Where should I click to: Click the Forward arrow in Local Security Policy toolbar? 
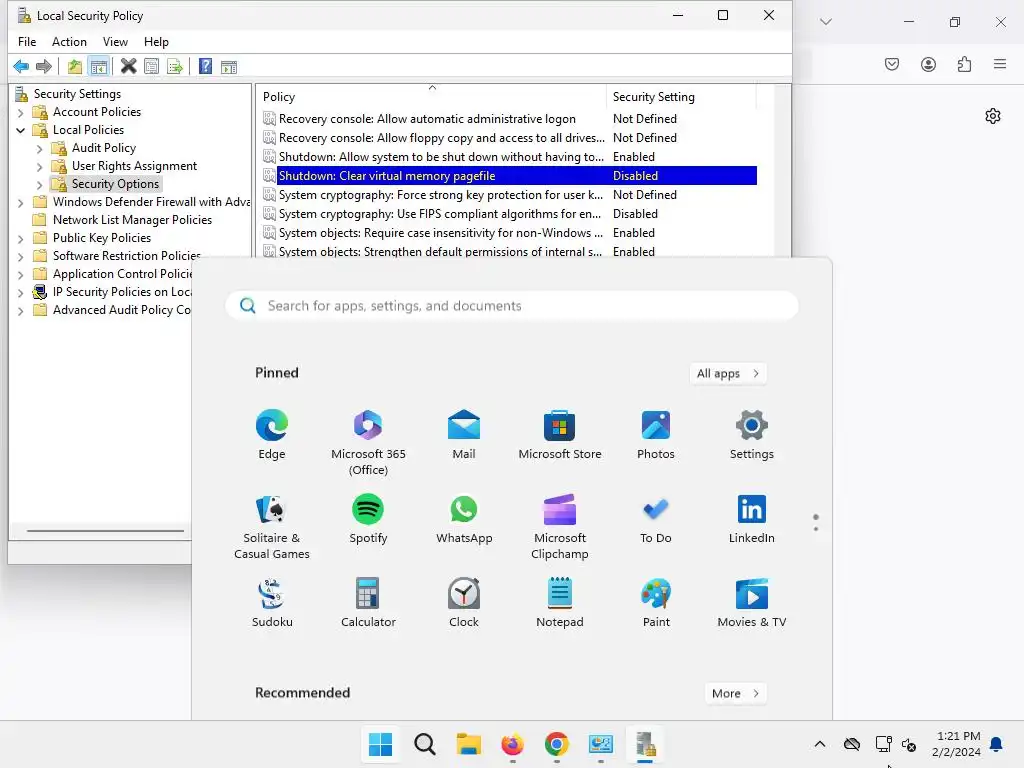[44, 67]
